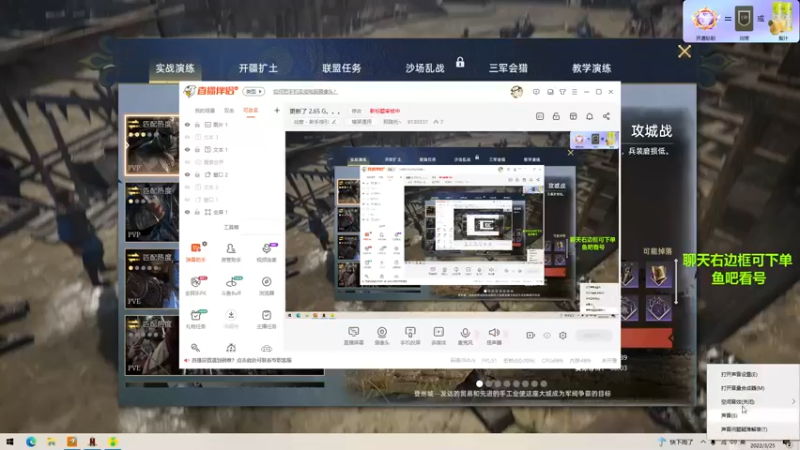
Task: Open the user avatar in the title bar
Action: 516,91
